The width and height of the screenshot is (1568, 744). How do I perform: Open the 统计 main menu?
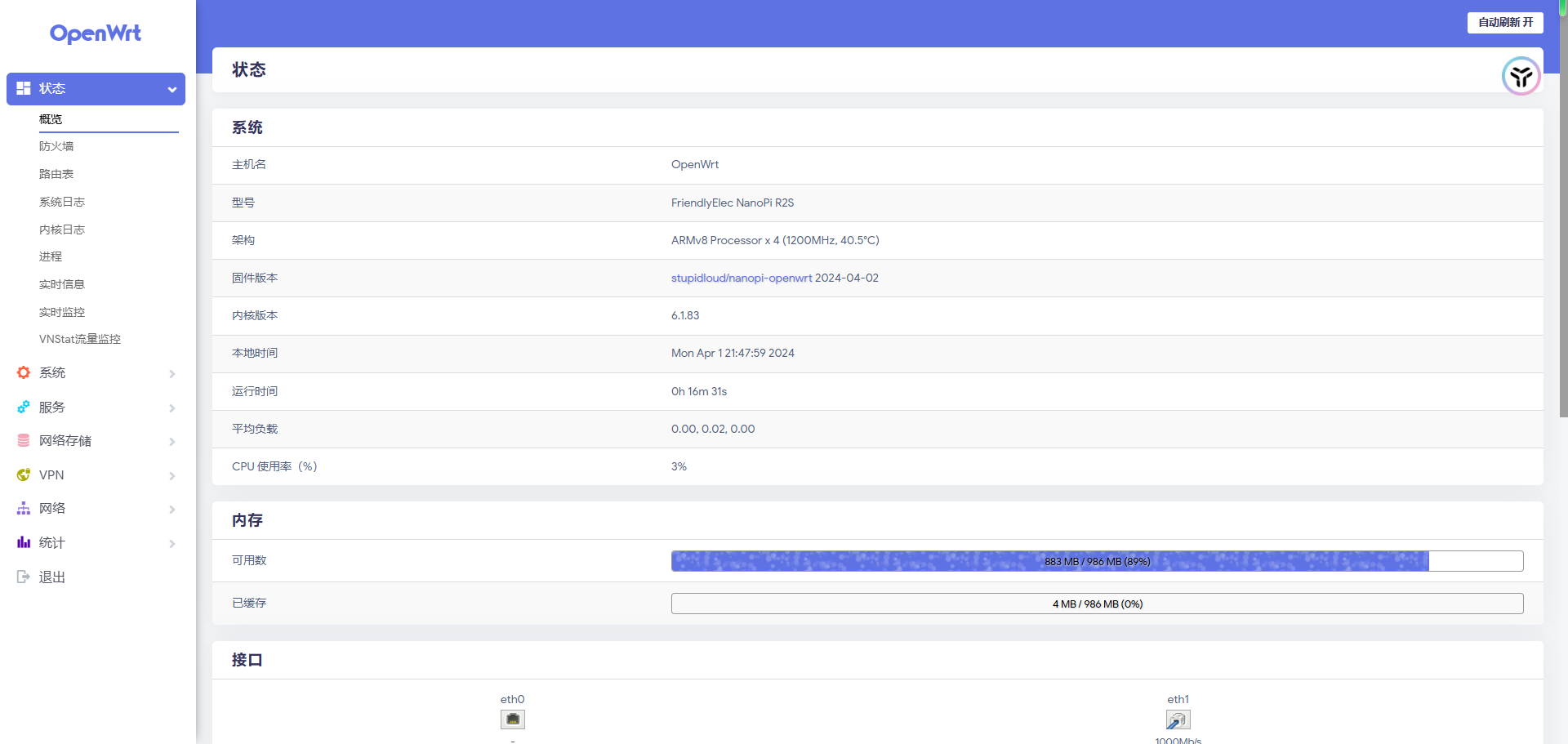point(96,542)
